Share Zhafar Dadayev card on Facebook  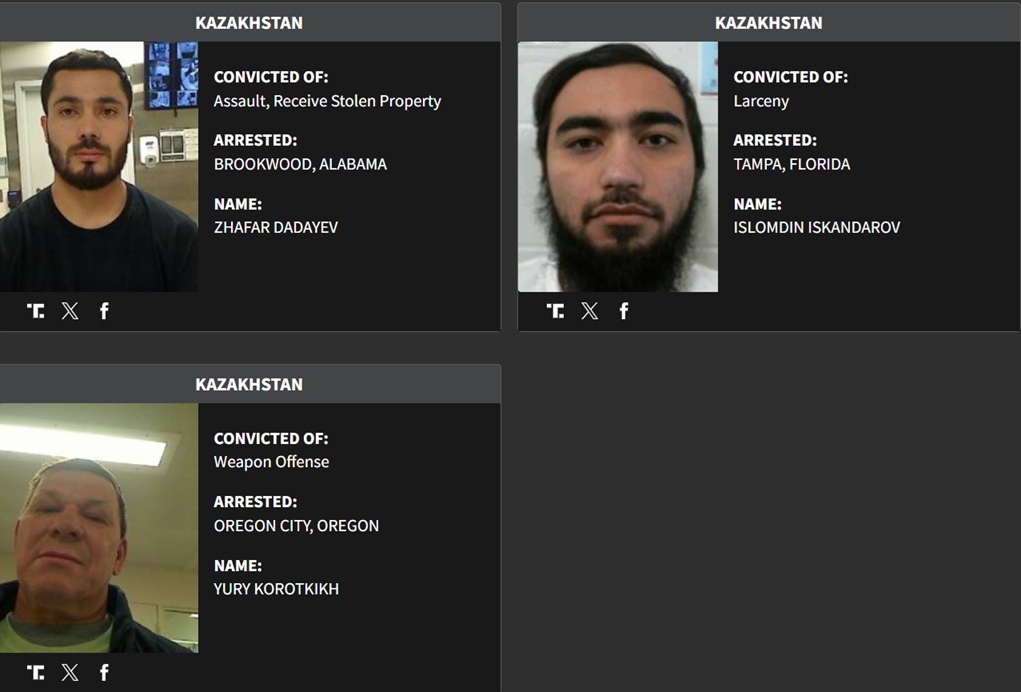click(x=104, y=311)
